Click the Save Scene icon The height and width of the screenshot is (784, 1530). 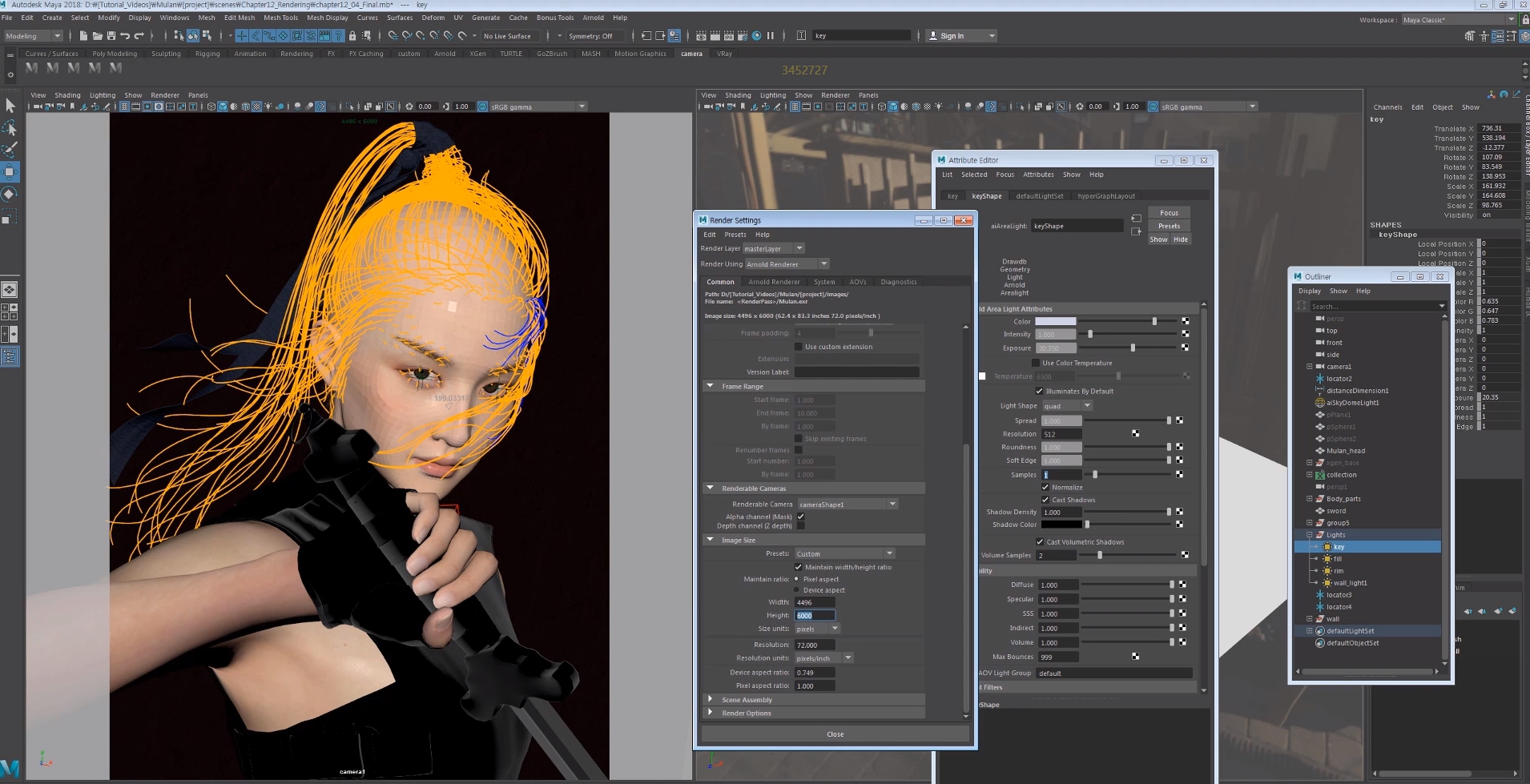(111, 36)
